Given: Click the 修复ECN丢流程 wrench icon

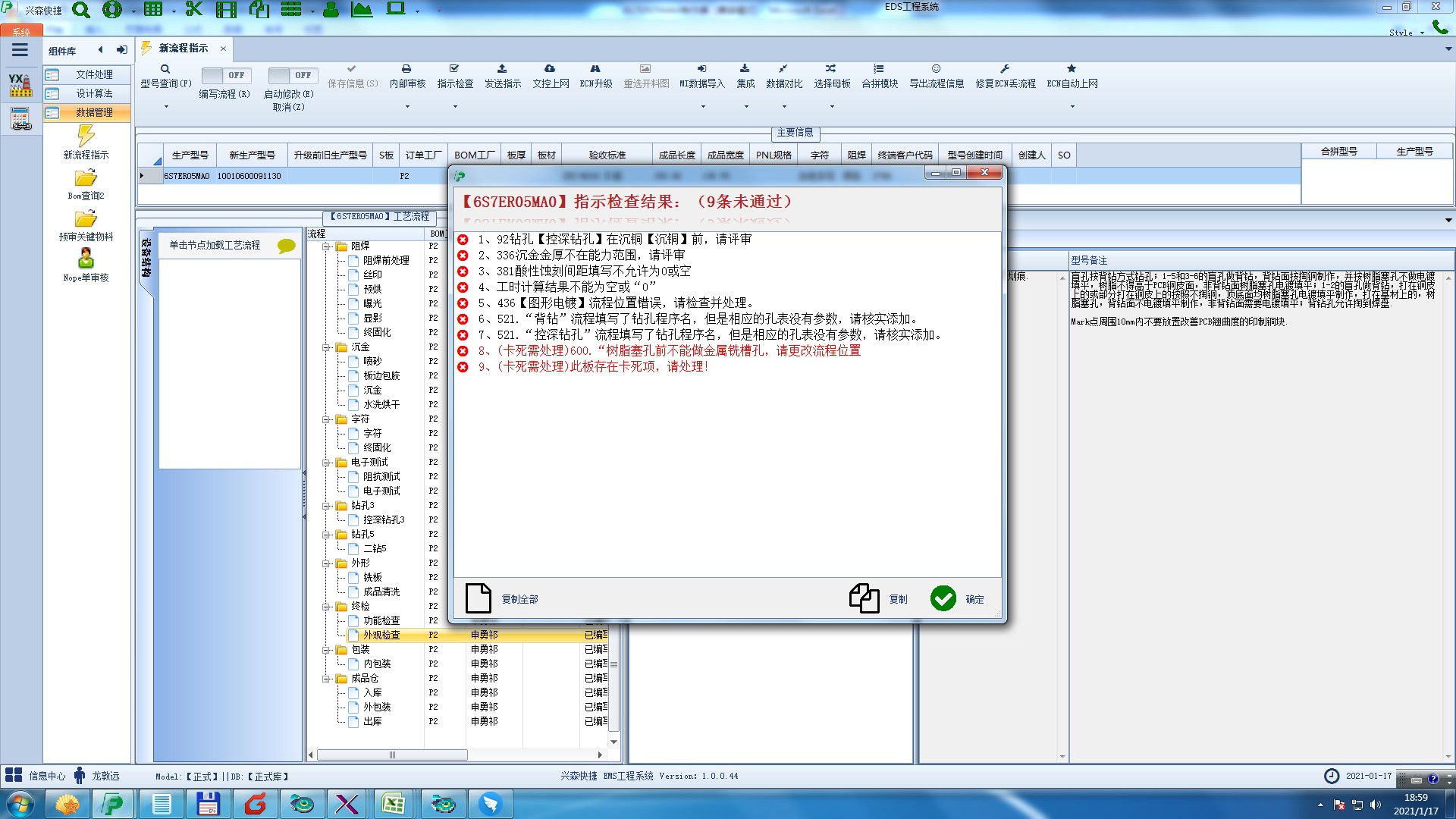Looking at the screenshot, I should [1005, 69].
